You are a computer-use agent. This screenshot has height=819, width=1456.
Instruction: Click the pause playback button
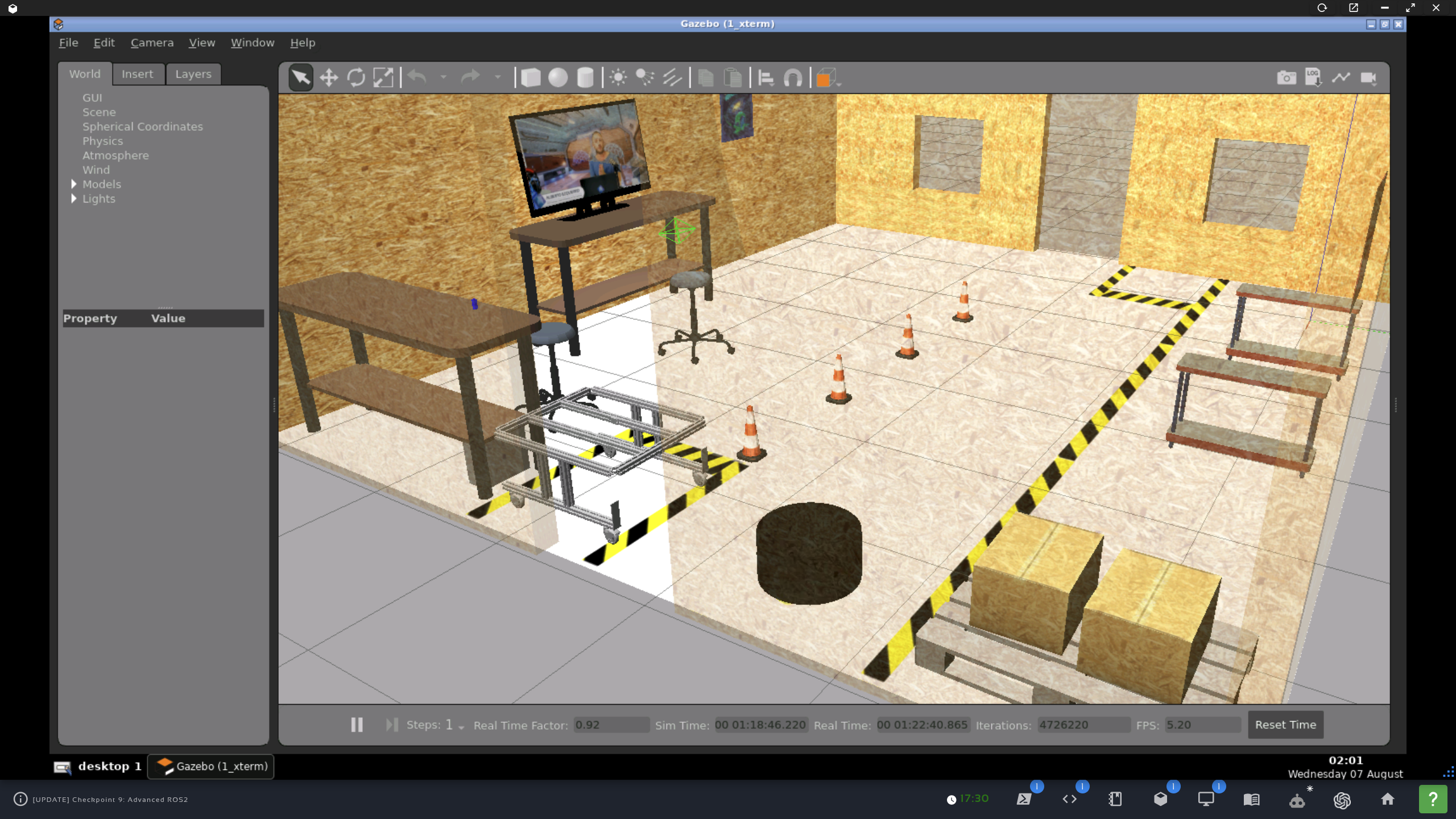pos(356,725)
